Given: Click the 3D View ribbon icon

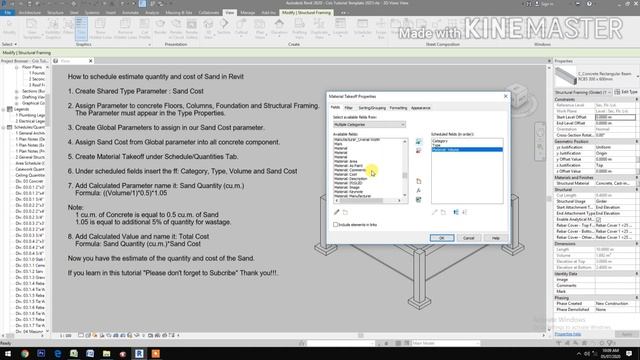Looking at the screenshot, I should 208,29.
